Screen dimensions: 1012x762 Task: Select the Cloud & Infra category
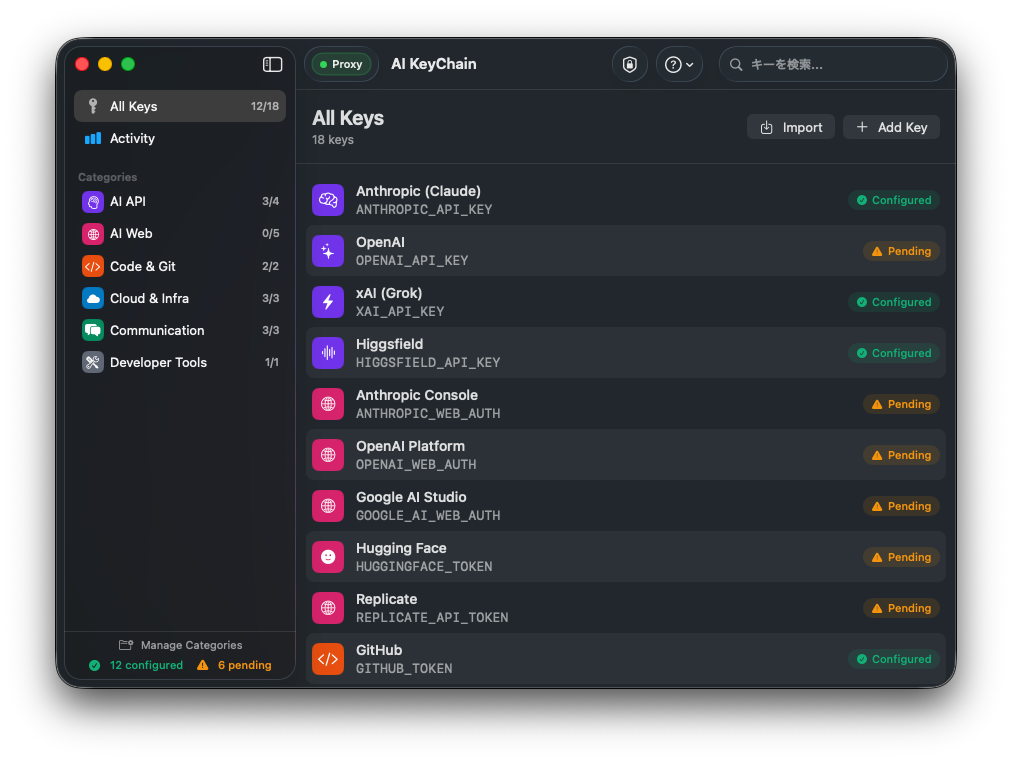click(x=180, y=298)
